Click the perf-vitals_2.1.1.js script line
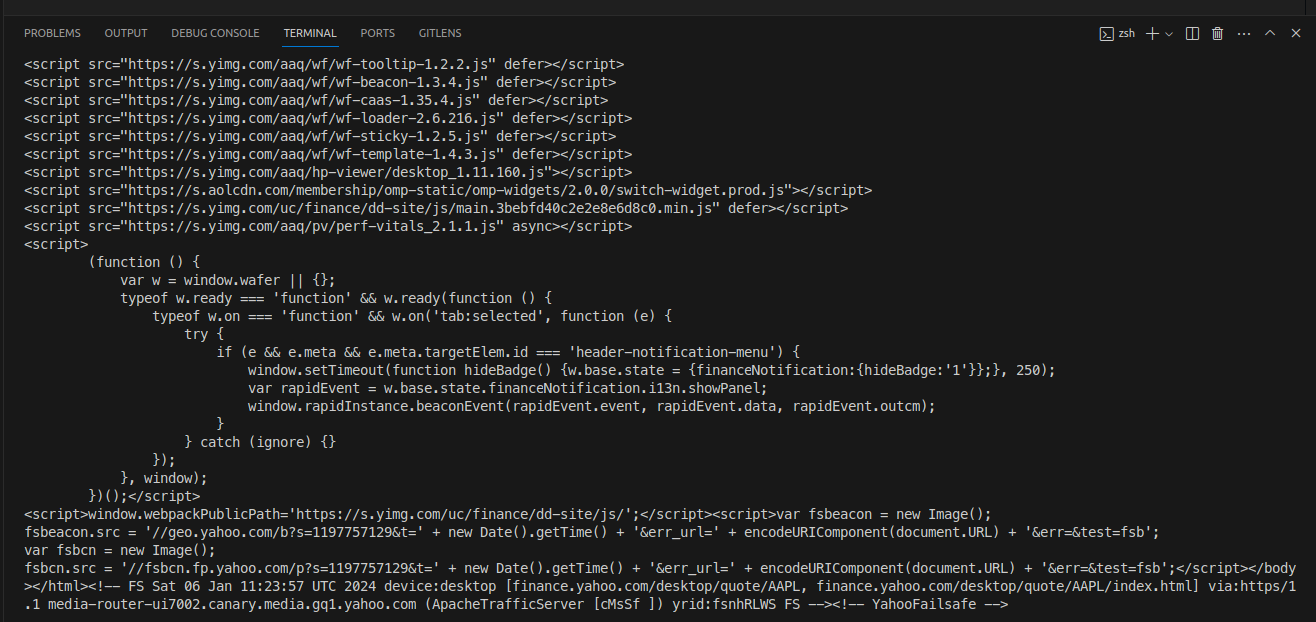 (x=328, y=226)
